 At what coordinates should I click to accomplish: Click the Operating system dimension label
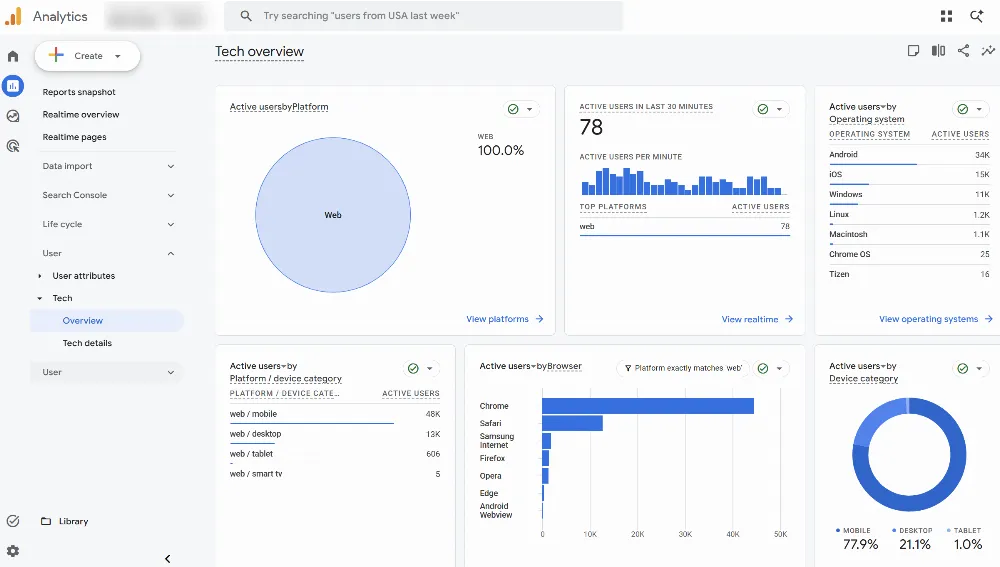tap(867, 119)
